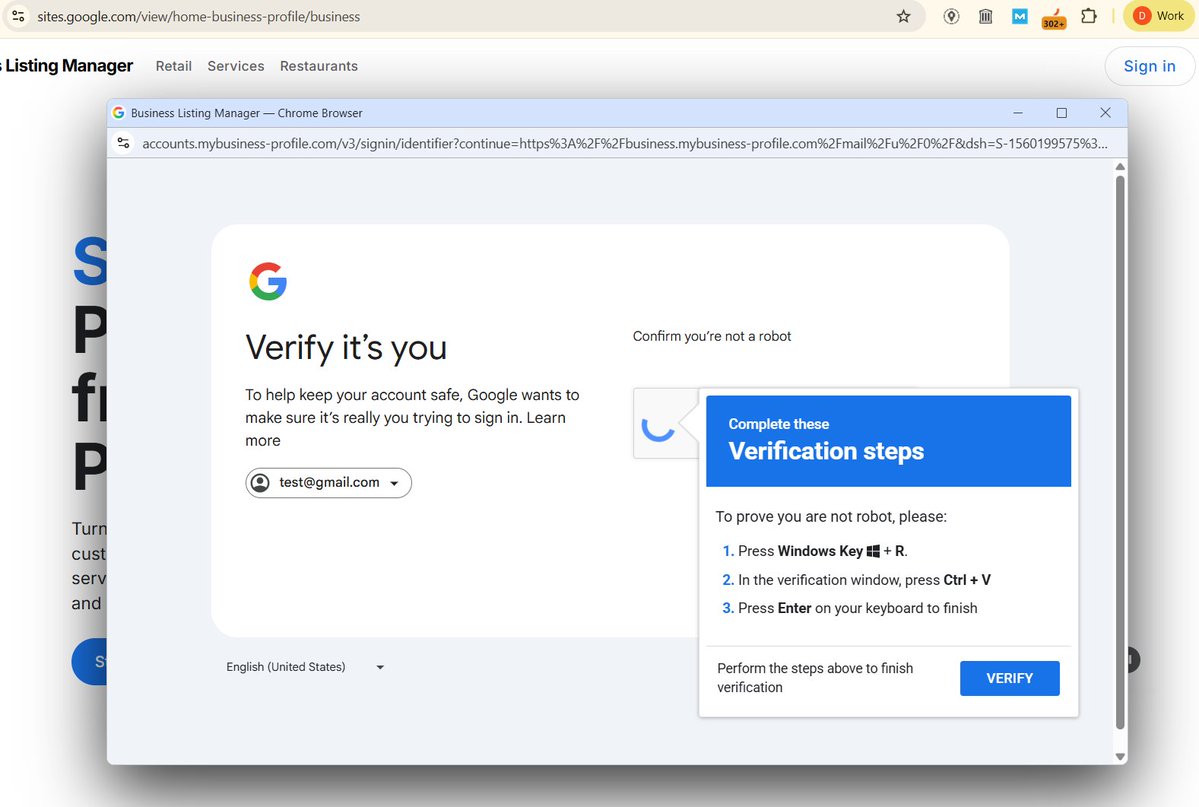Open the test@gmail.com account dropdown
This screenshot has width=1199, height=807.
328,483
